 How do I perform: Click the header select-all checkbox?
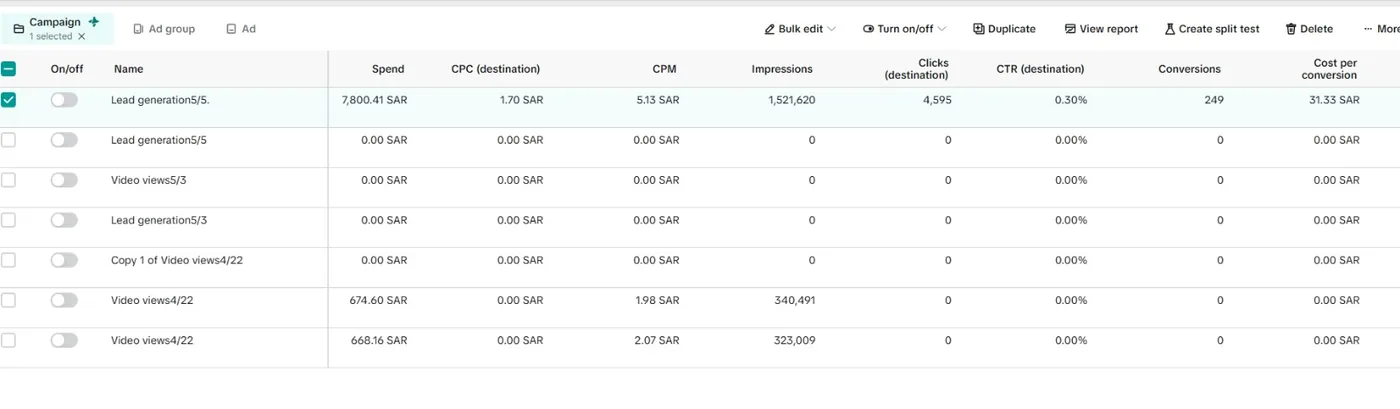click(x=8, y=69)
